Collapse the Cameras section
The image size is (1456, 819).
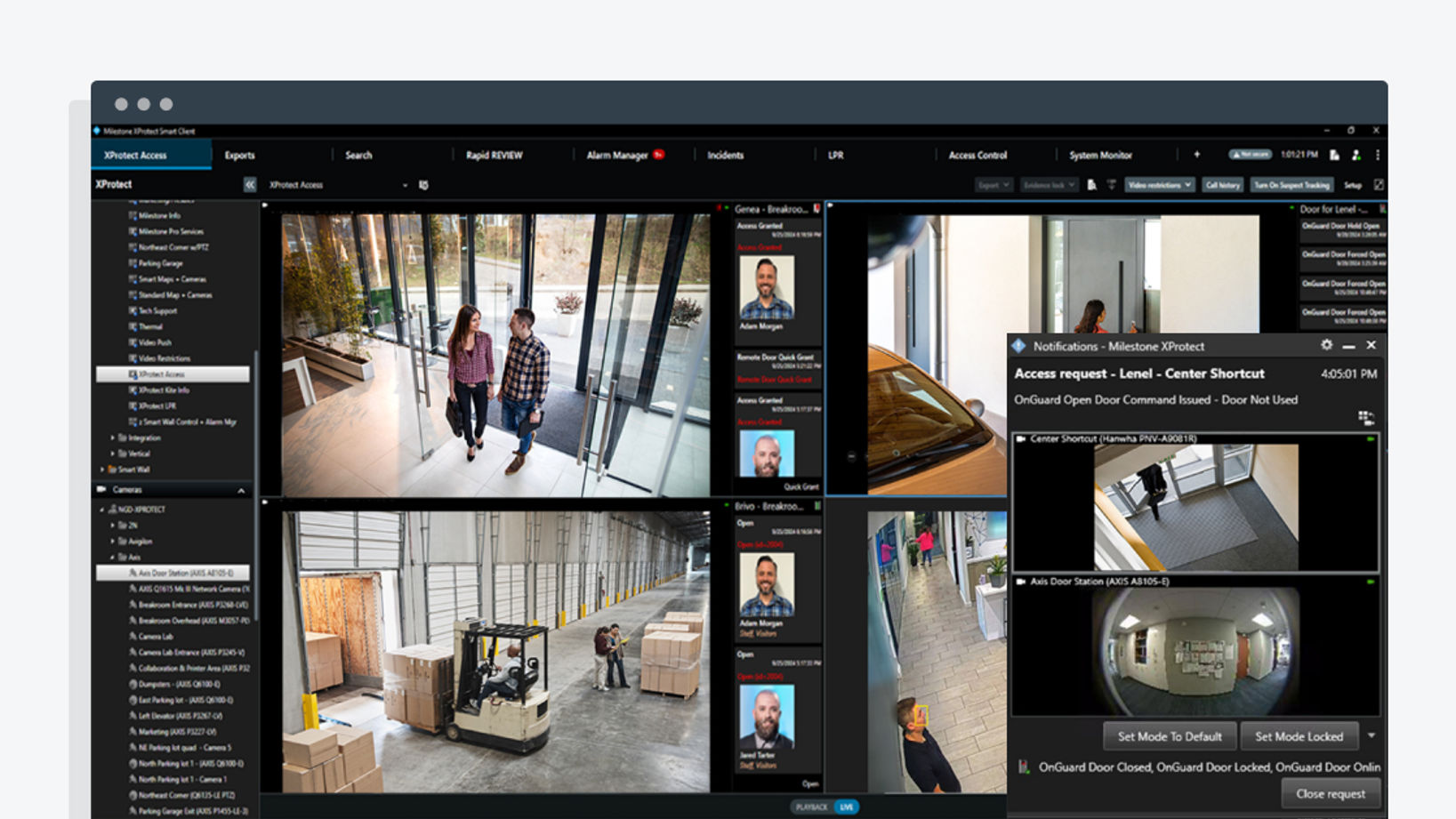pos(241,490)
